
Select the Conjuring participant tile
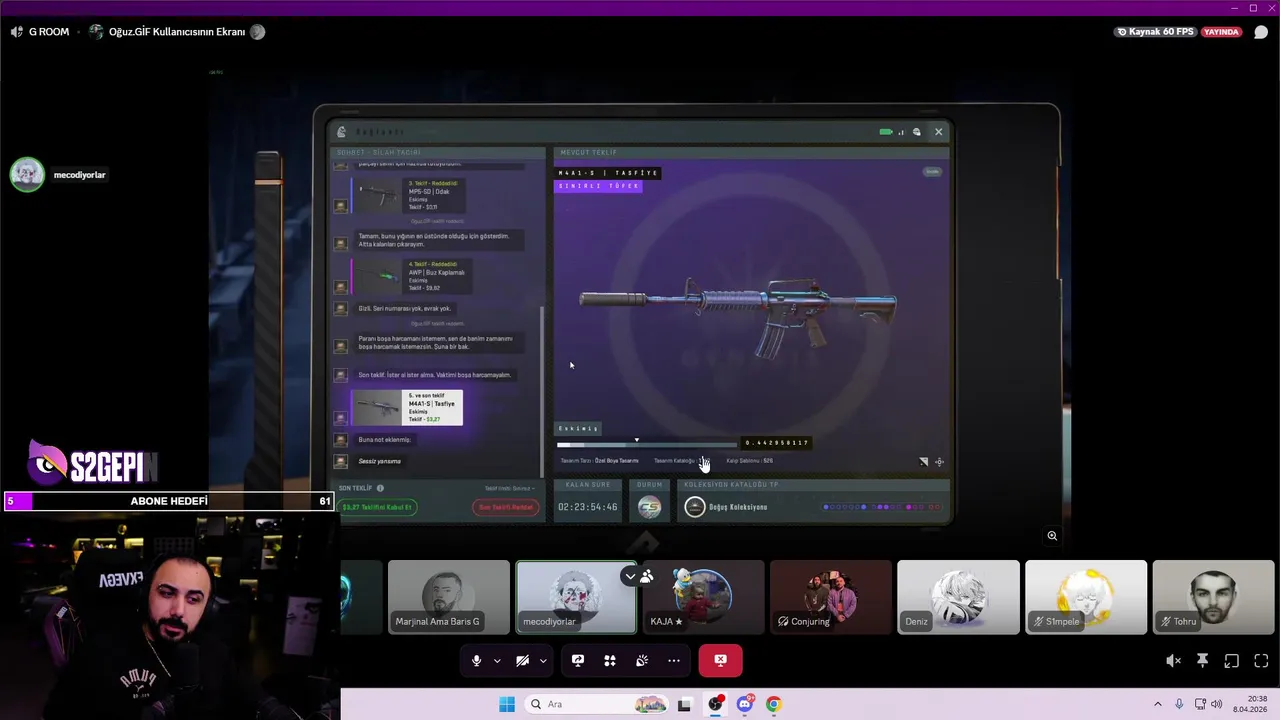[831, 597]
